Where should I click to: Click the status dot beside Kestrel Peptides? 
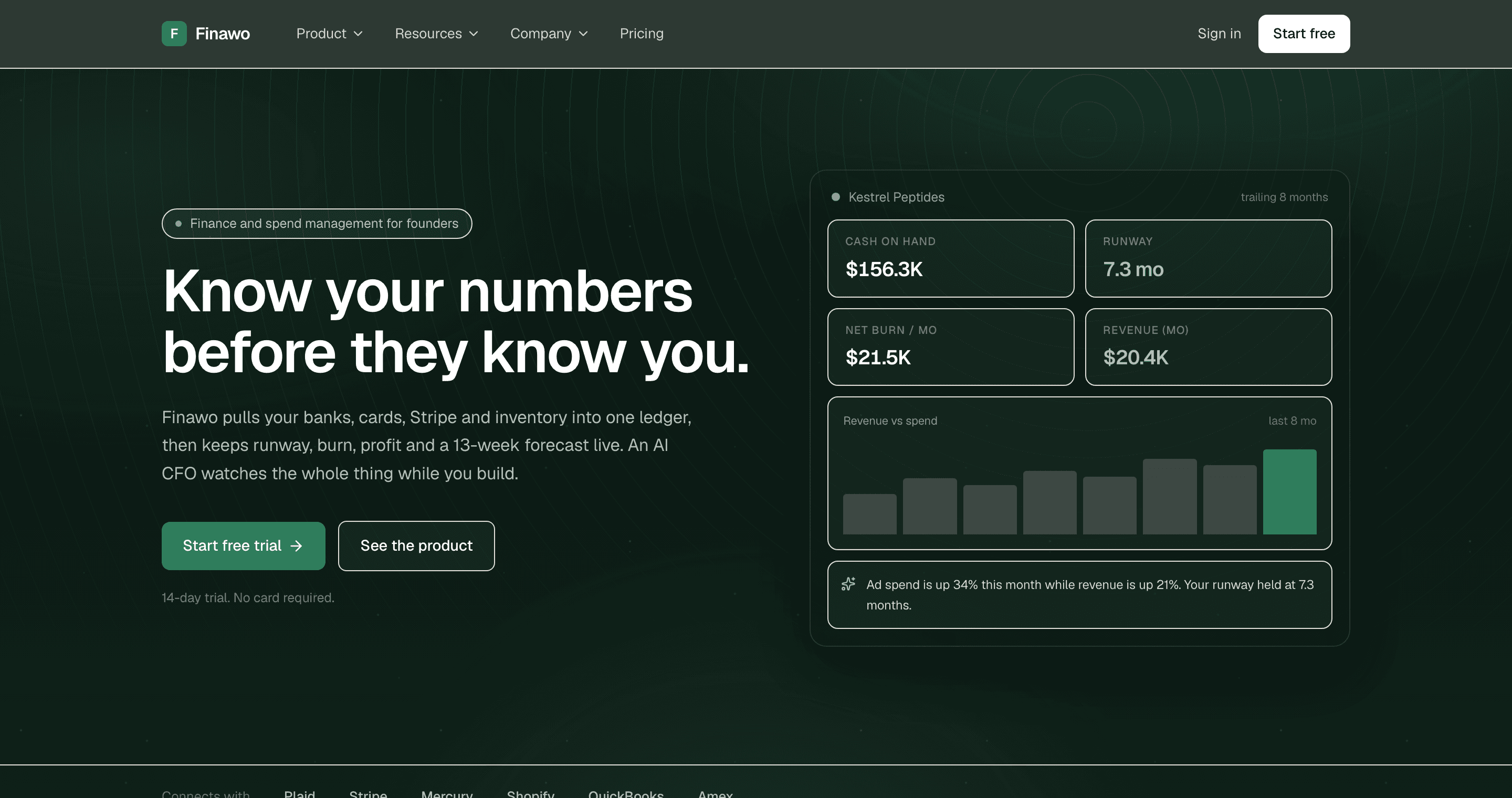point(835,197)
